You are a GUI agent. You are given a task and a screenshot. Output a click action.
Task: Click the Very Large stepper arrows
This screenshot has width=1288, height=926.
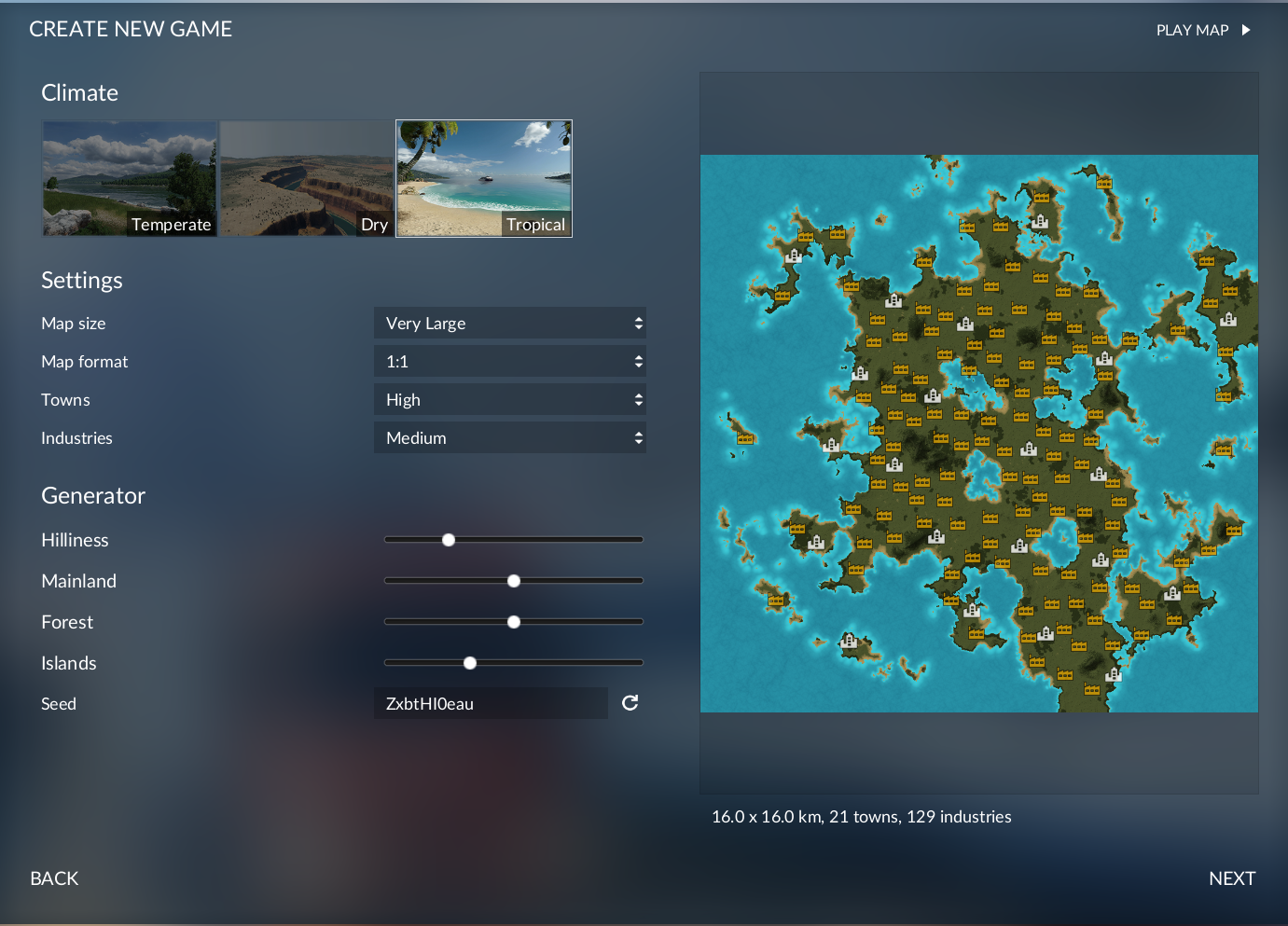pos(639,324)
